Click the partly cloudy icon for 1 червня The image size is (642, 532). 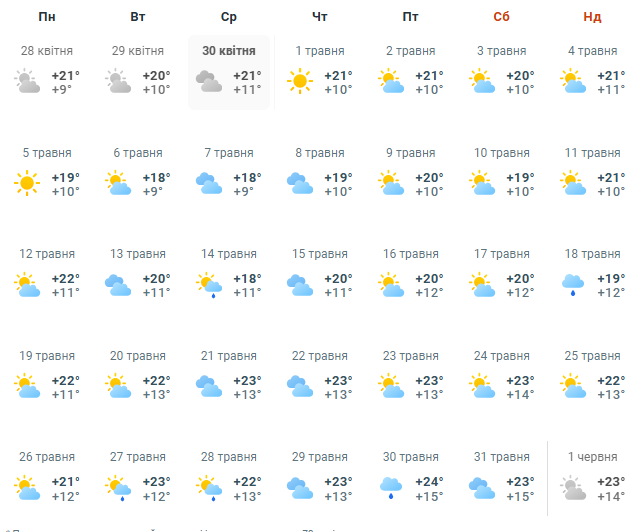click(572, 488)
